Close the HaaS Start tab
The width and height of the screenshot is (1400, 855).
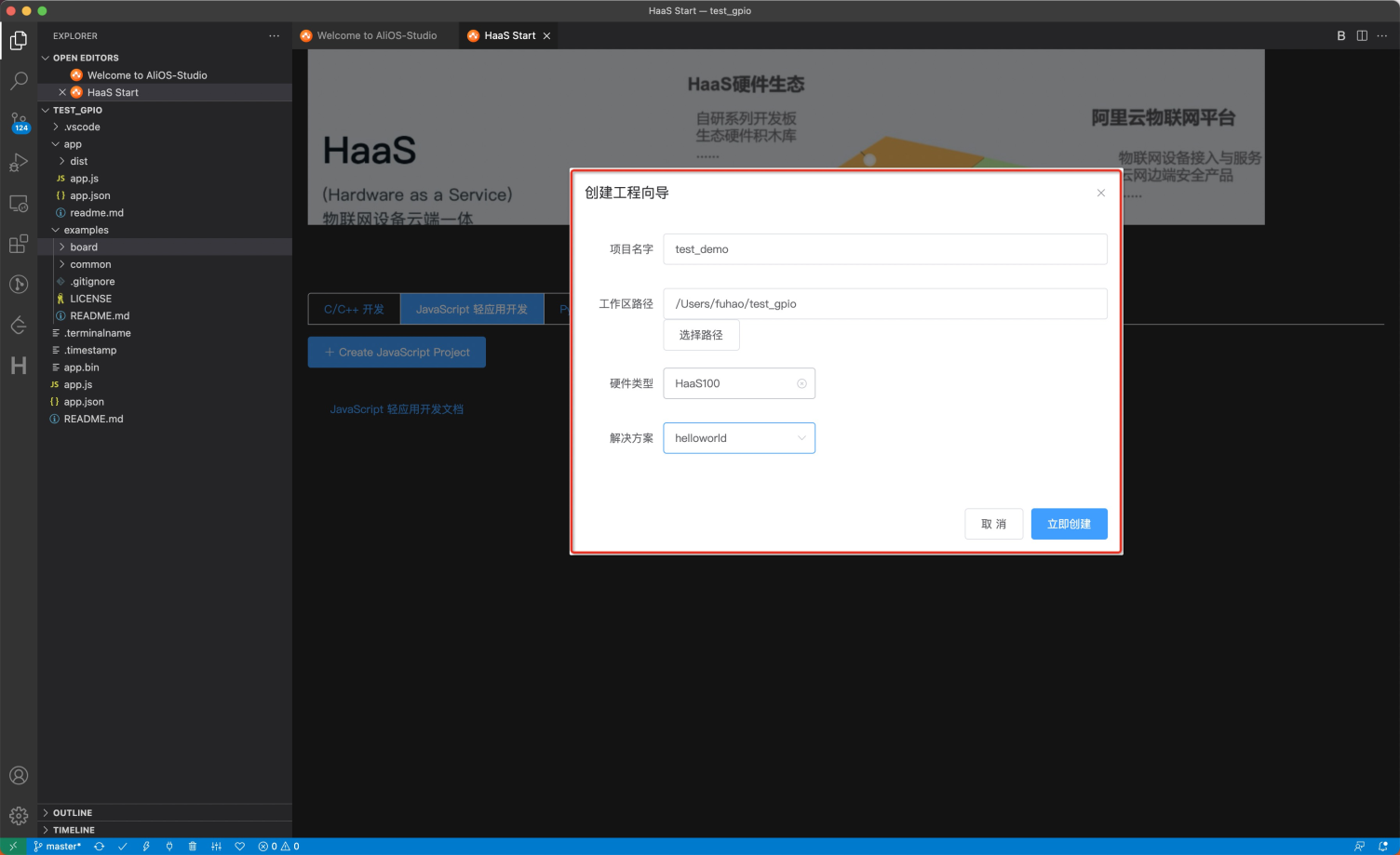(547, 35)
